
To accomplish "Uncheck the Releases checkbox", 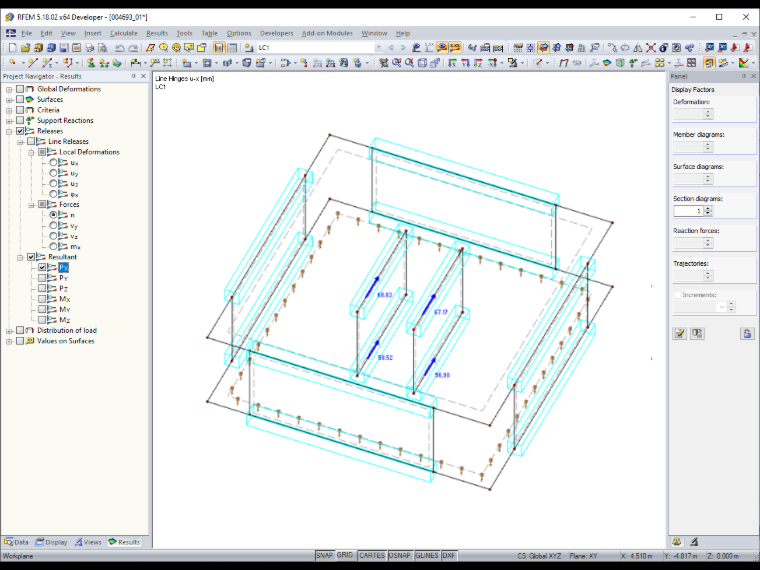I will (20, 131).
